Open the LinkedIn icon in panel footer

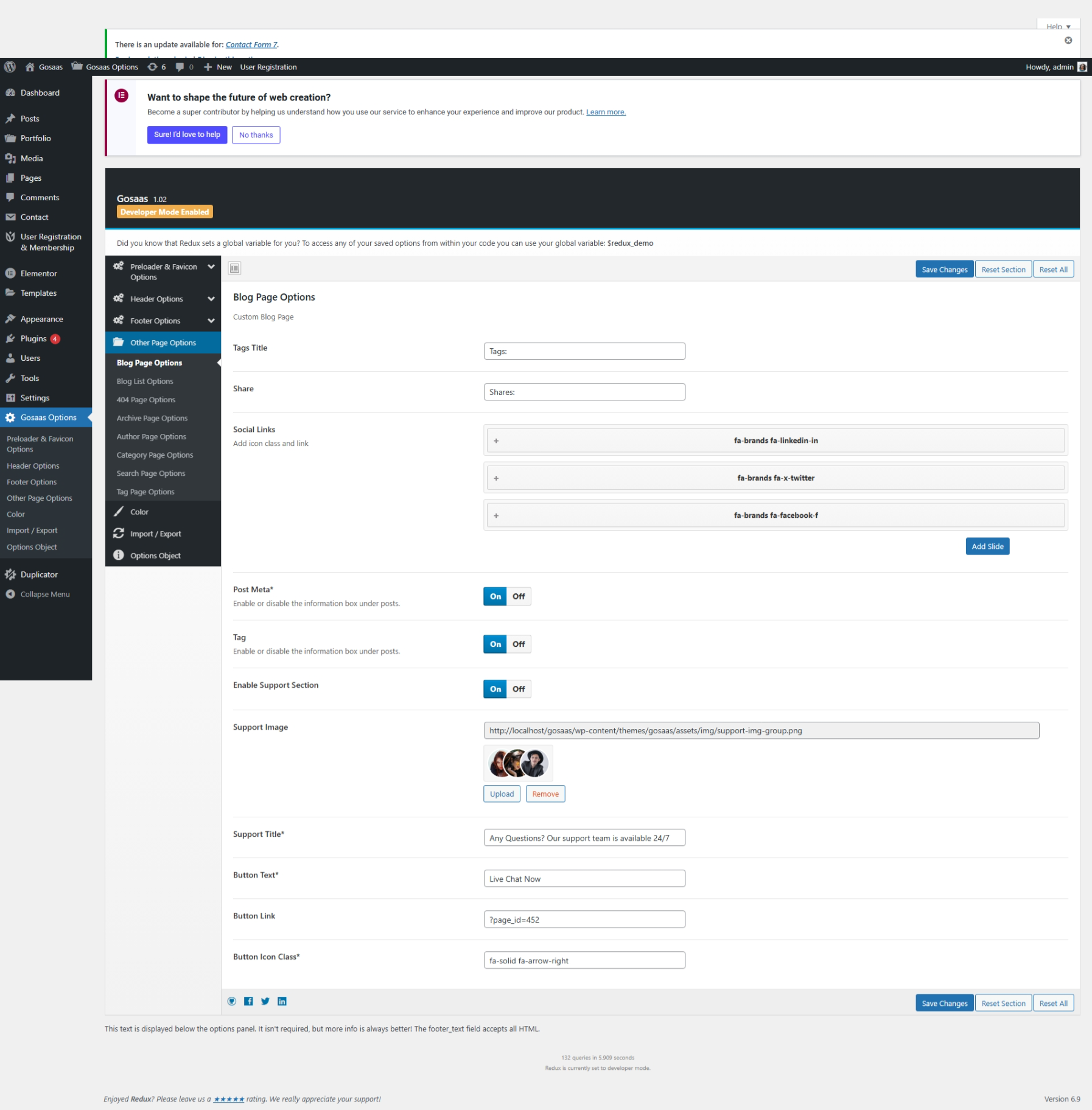[x=282, y=1001]
